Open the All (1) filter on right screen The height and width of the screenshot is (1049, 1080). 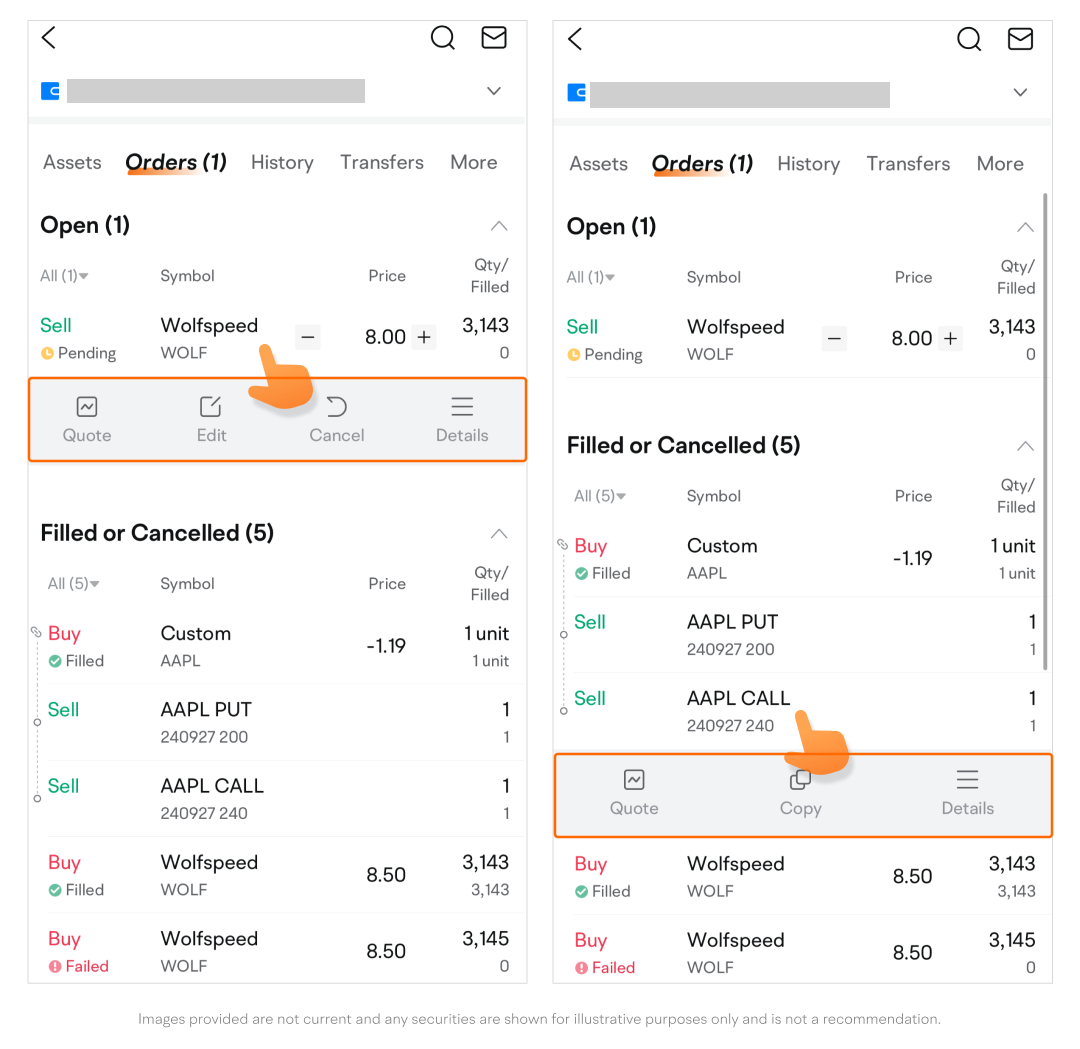click(591, 277)
